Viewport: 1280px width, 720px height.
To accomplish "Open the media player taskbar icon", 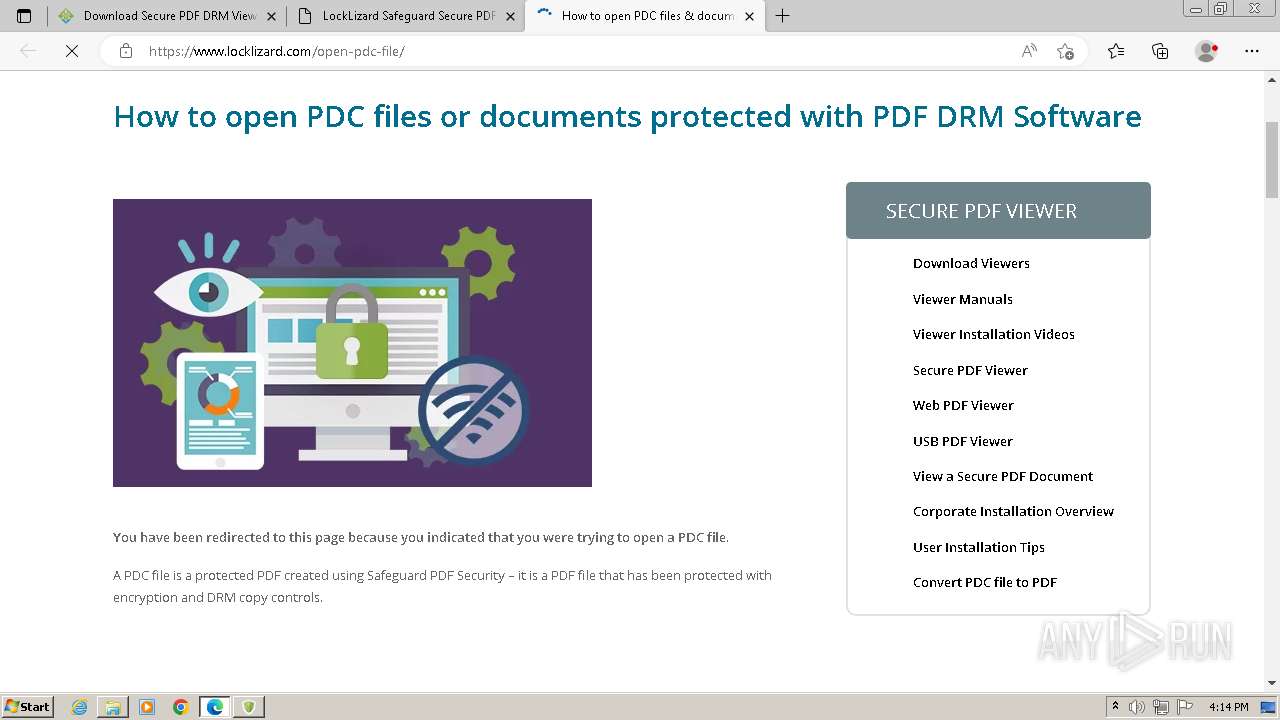I will 147,707.
